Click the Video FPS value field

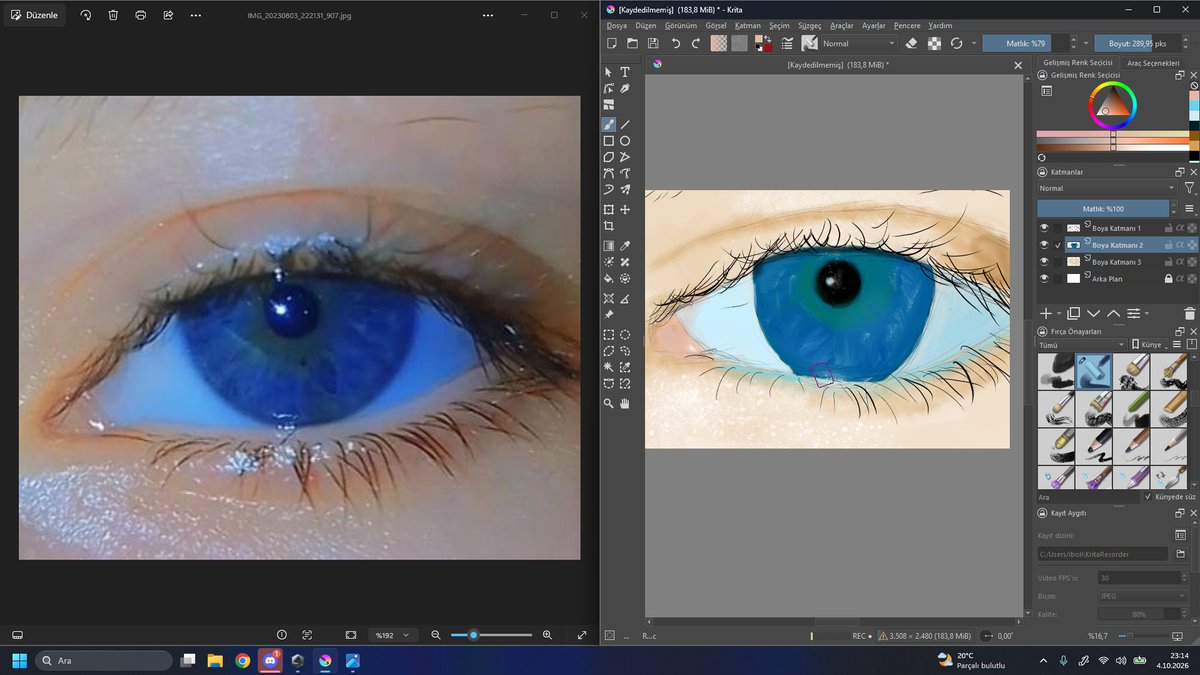[x=1141, y=577]
